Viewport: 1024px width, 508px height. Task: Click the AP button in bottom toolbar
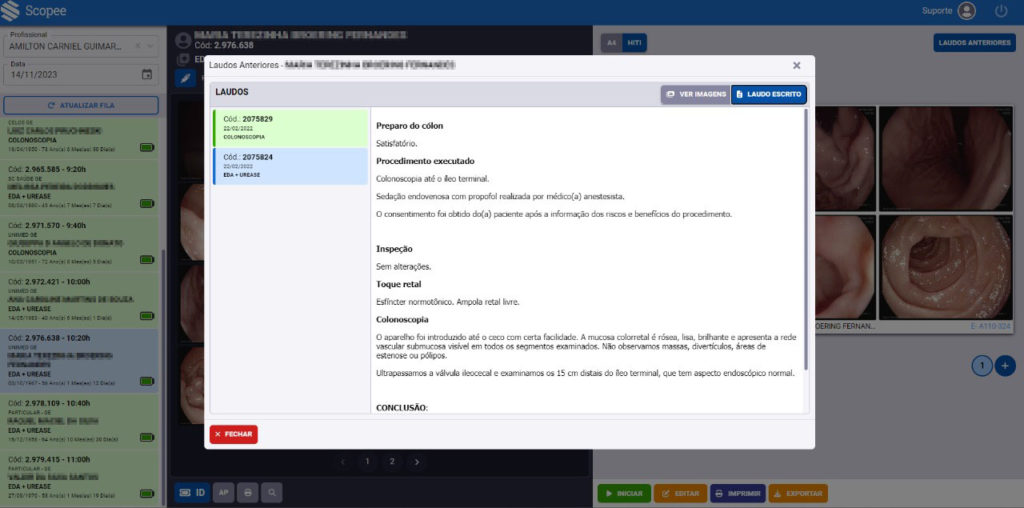point(223,493)
